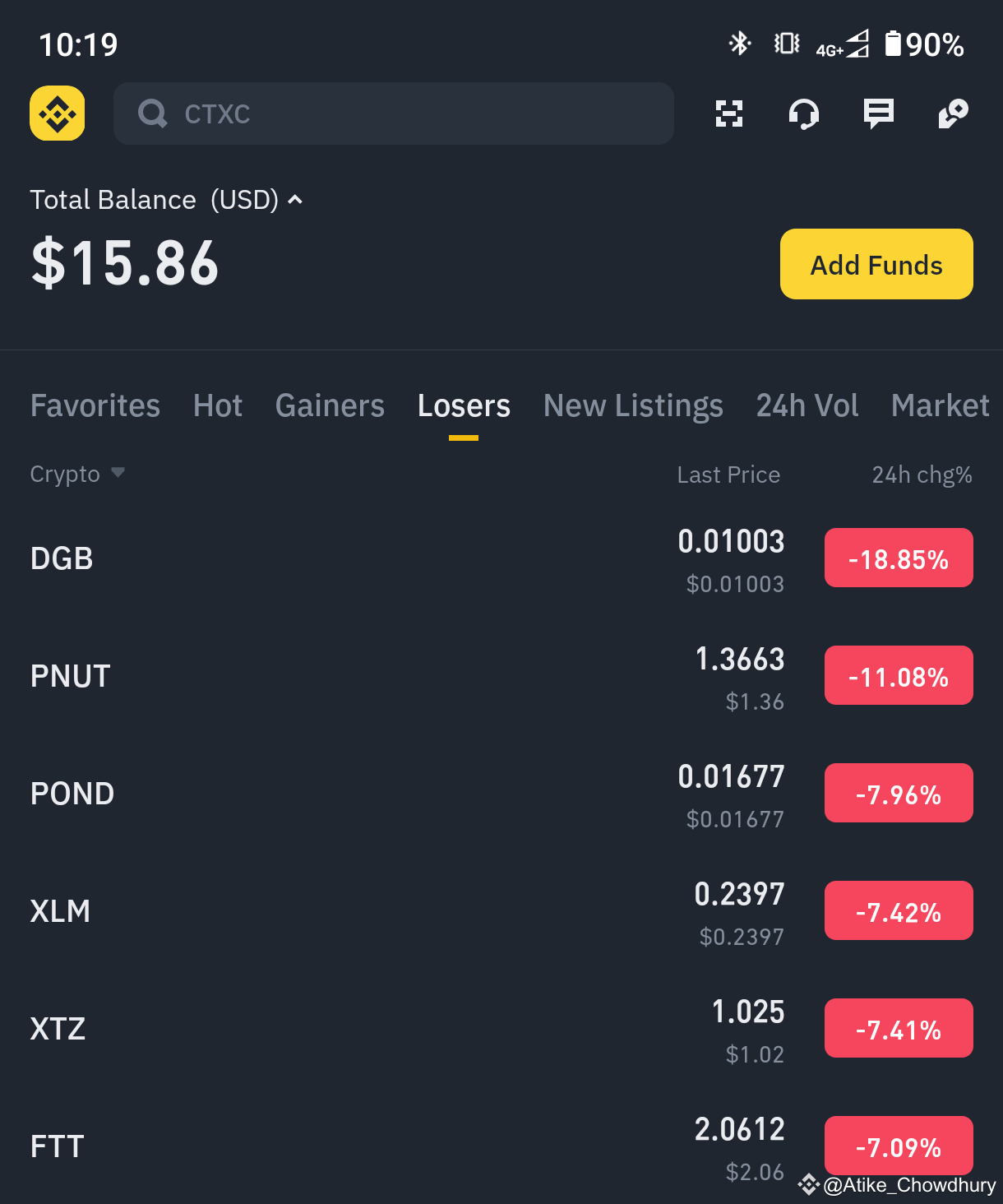
Task: Focus the CTXC search field
Action: tap(394, 113)
